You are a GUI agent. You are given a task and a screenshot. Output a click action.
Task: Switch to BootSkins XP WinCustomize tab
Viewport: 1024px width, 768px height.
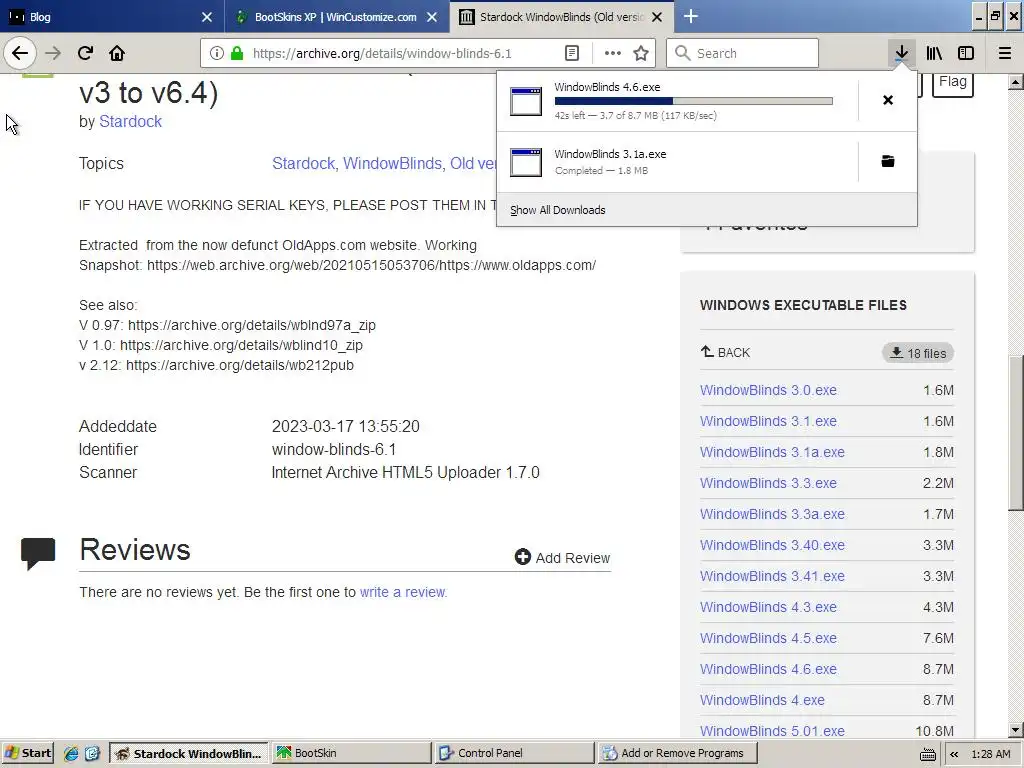coord(337,16)
